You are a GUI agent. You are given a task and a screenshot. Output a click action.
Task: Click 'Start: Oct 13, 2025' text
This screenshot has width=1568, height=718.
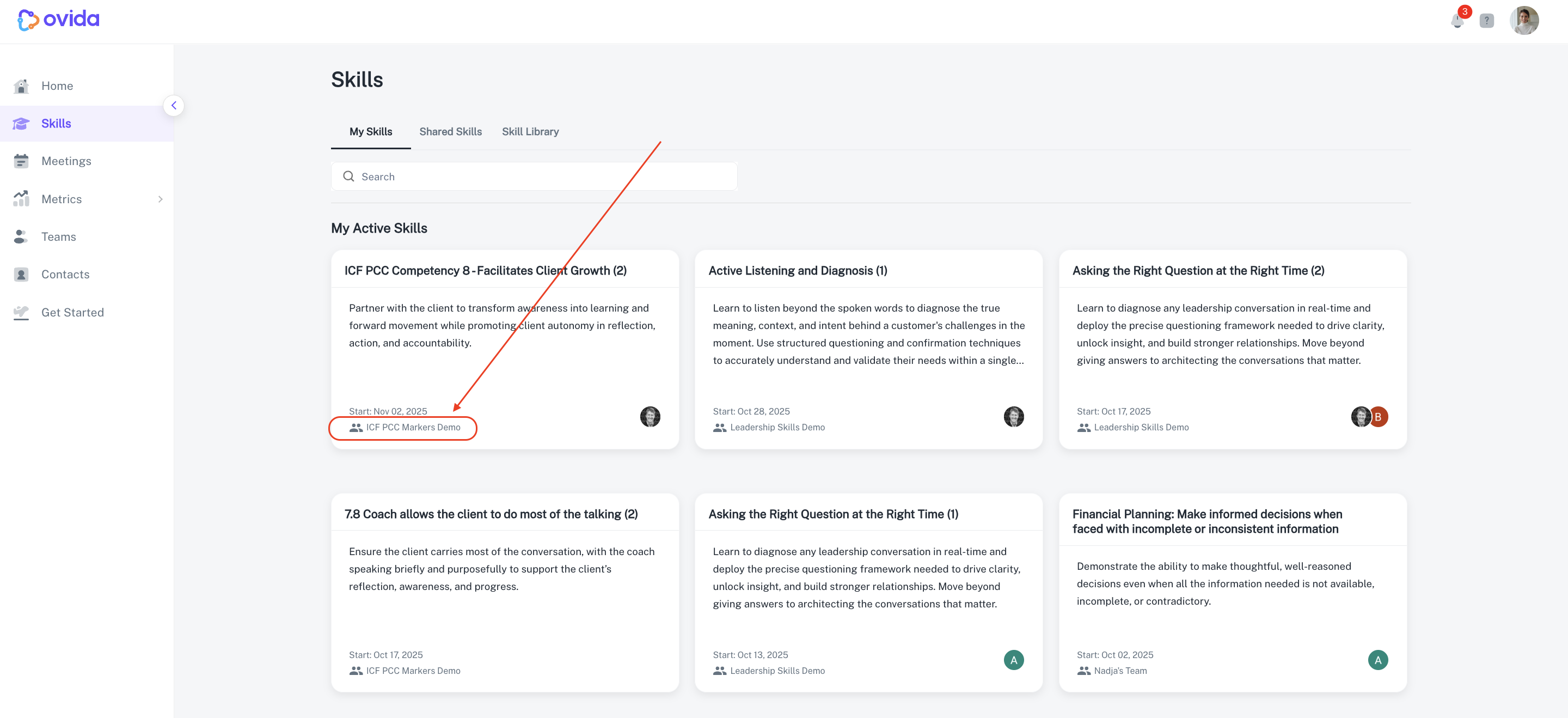[750, 655]
